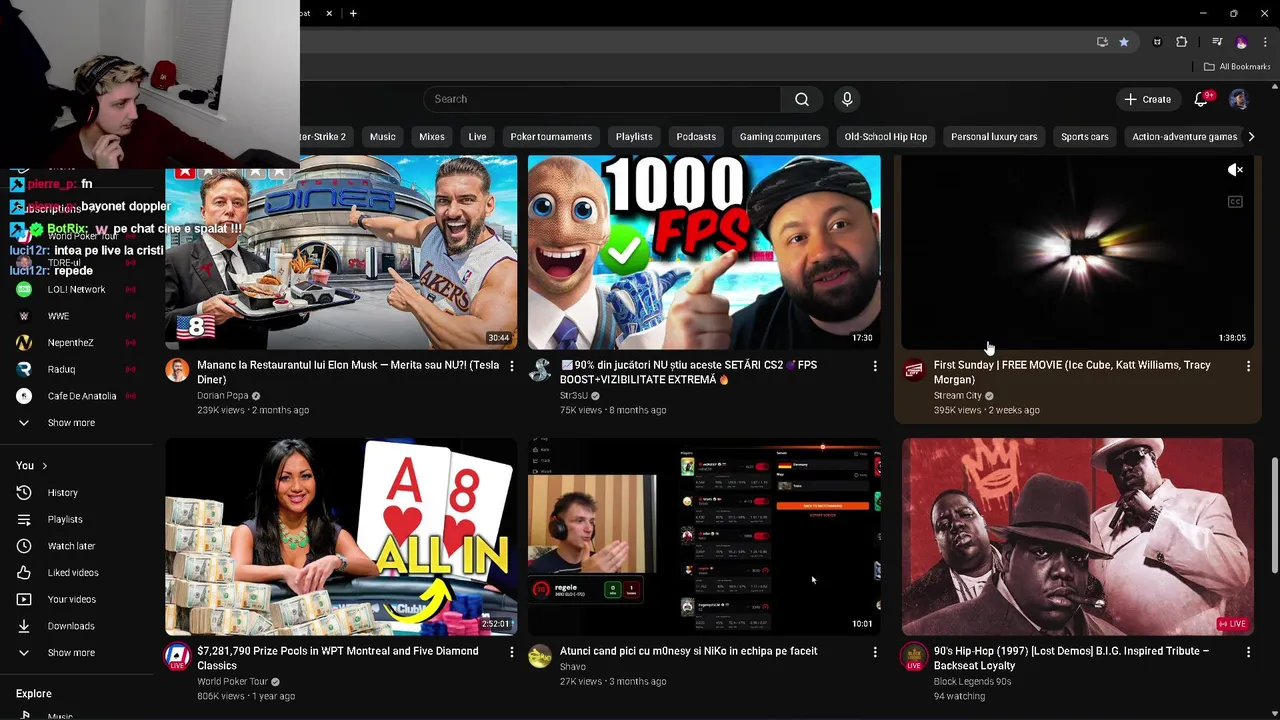This screenshot has width=1280, height=720.
Task: Open options for faceit m0nesy video
Action: coord(875,652)
